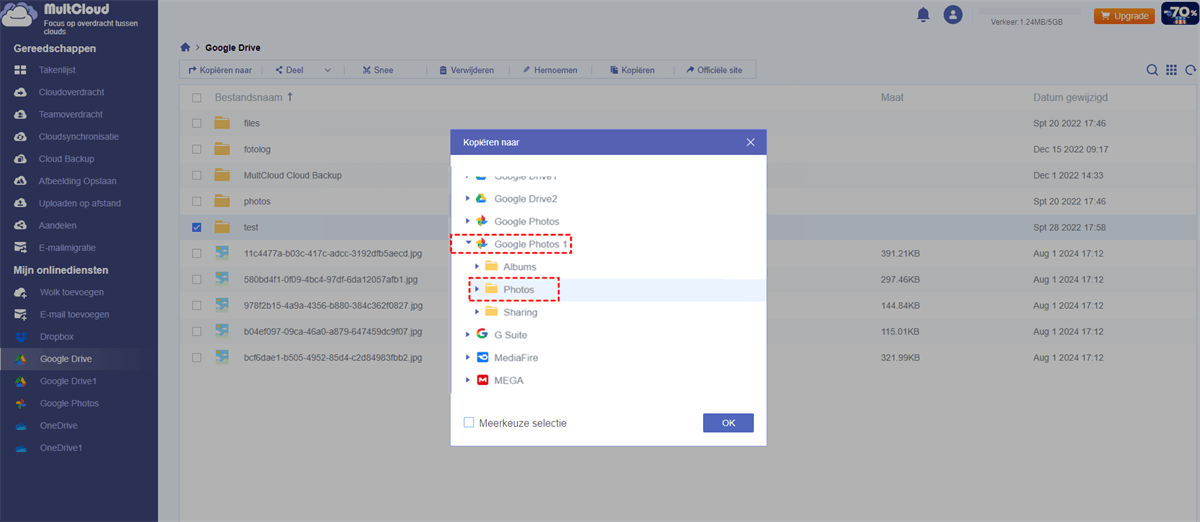
Task: Click Aandelen share icon
Action: coord(20,225)
